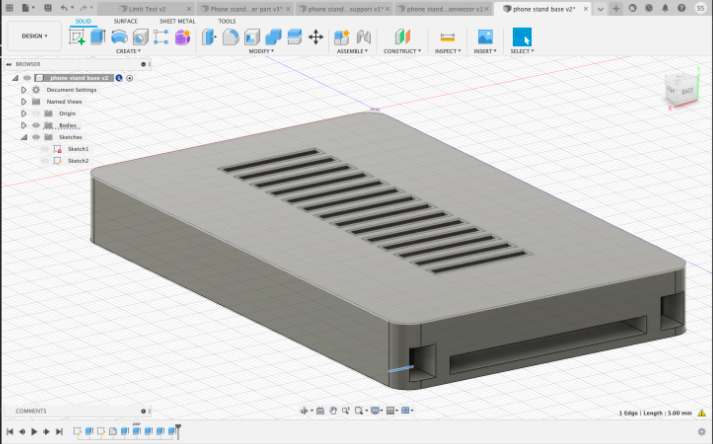Select the SOLID ribbon tab
The height and width of the screenshot is (444, 713).
point(83,21)
